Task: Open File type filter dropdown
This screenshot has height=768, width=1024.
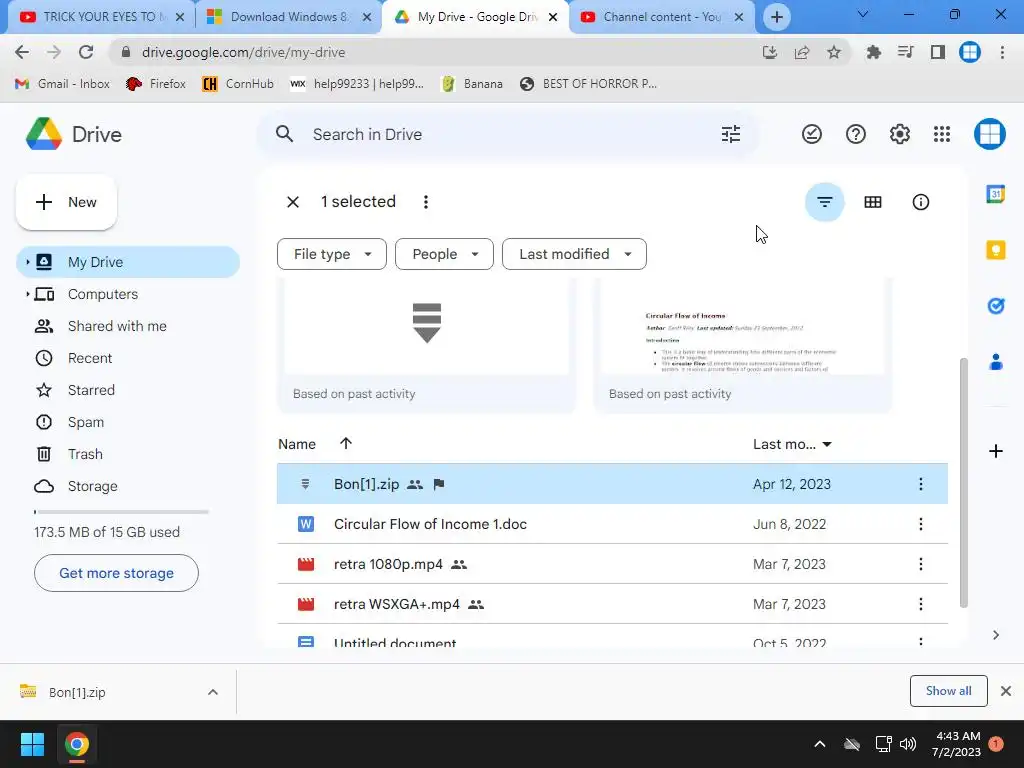Action: tap(332, 254)
